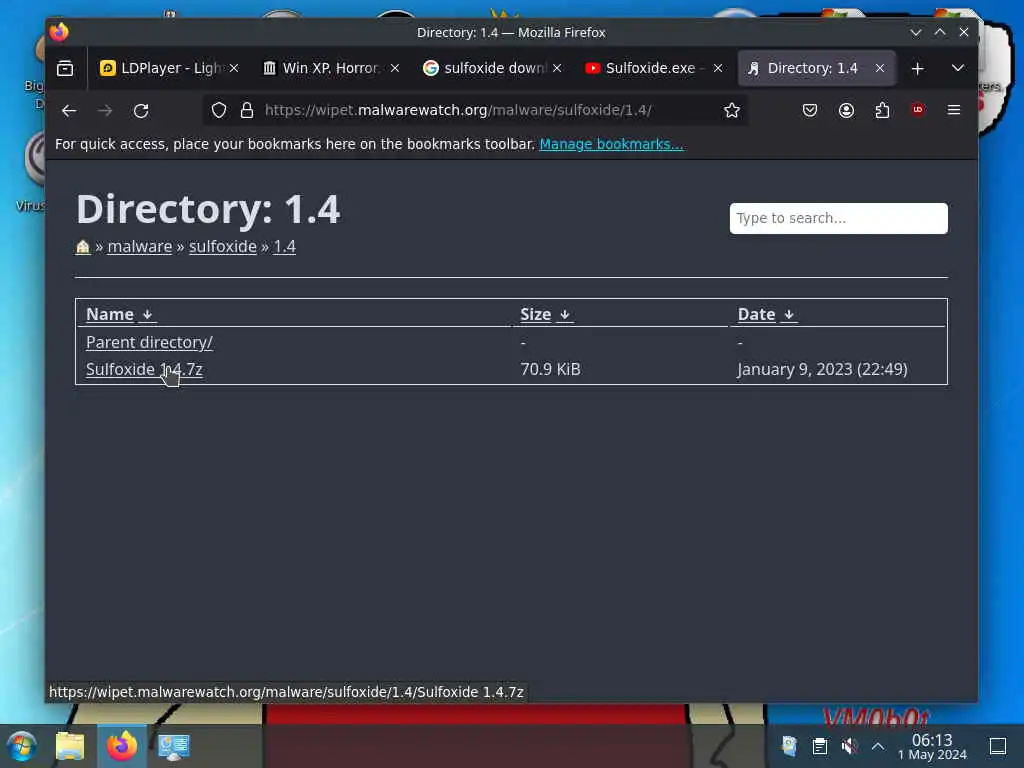Select the 70.9 KiB size cell

pyautogui.click(x=551, y=370)
